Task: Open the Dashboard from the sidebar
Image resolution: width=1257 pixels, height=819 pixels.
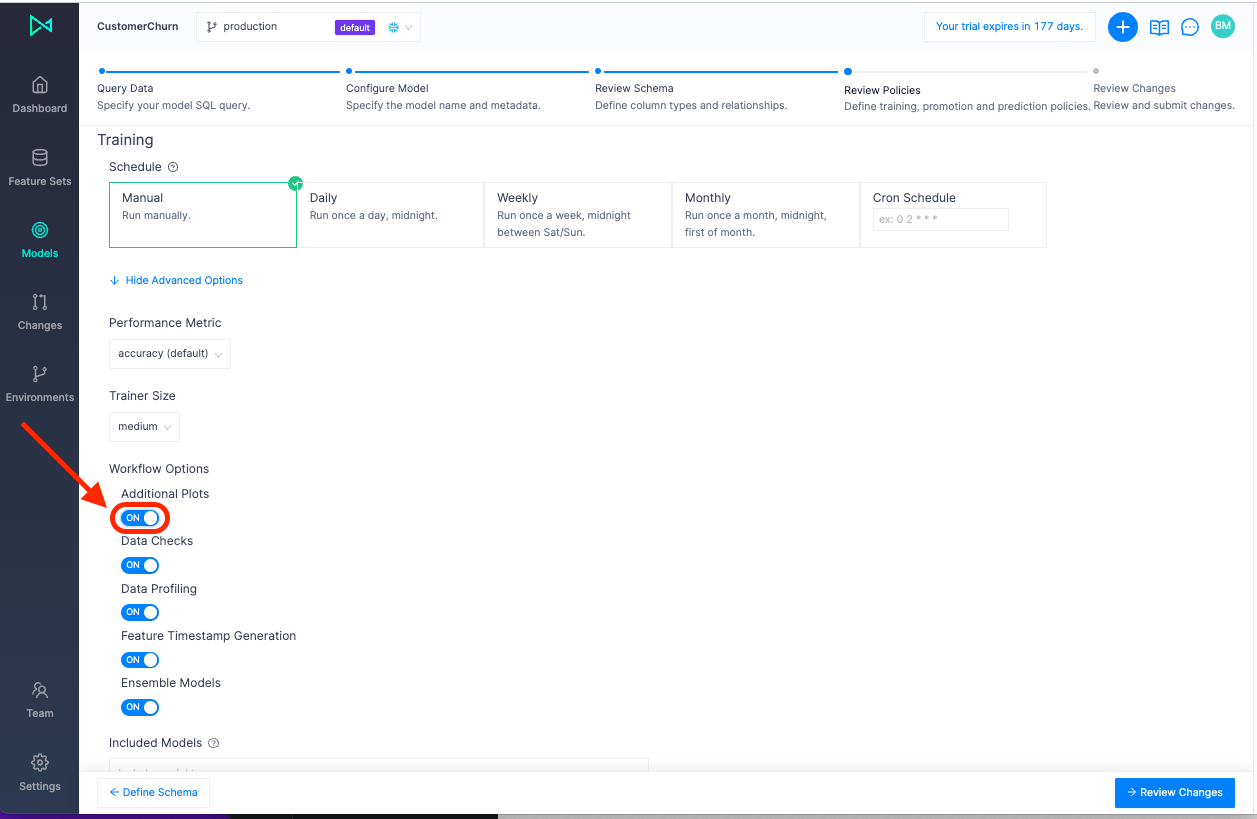Action: point(39,94)
